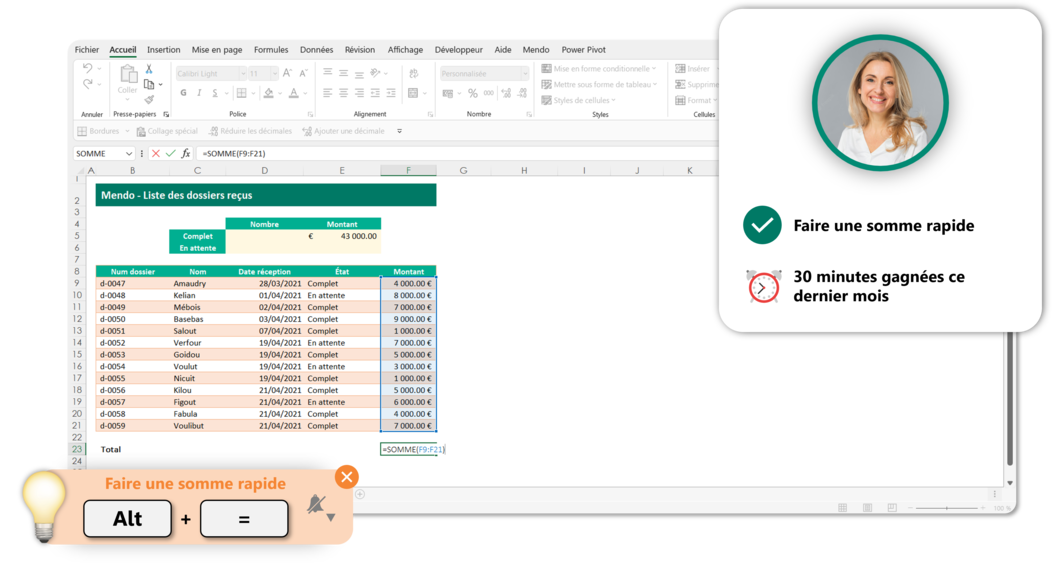Click the text orientation icon
The width and height of the screenshot is (1052, 563).
click(x=376, y=72)
